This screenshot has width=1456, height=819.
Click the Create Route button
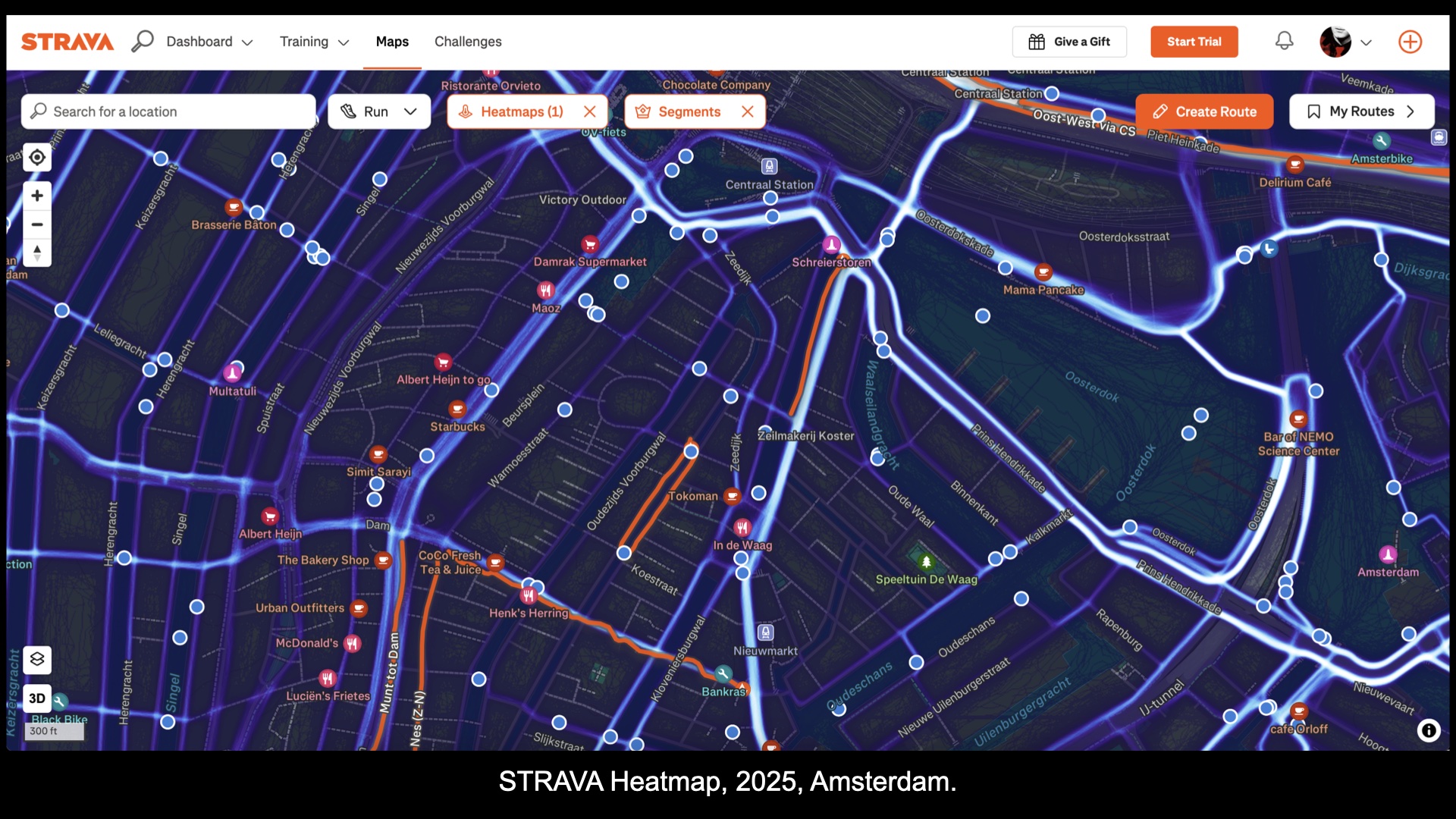point(1204,111)
